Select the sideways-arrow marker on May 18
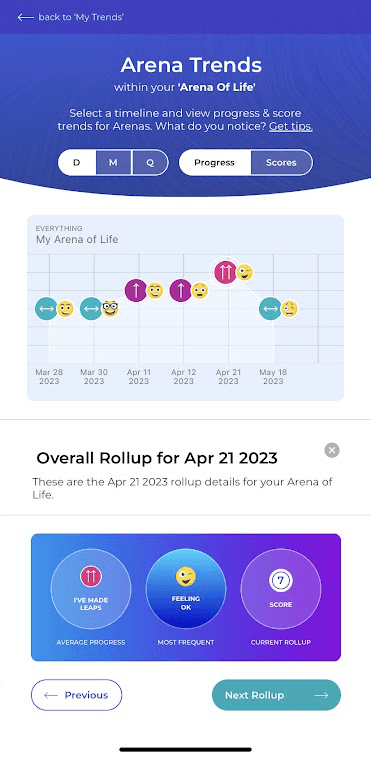 pos(270,308)
